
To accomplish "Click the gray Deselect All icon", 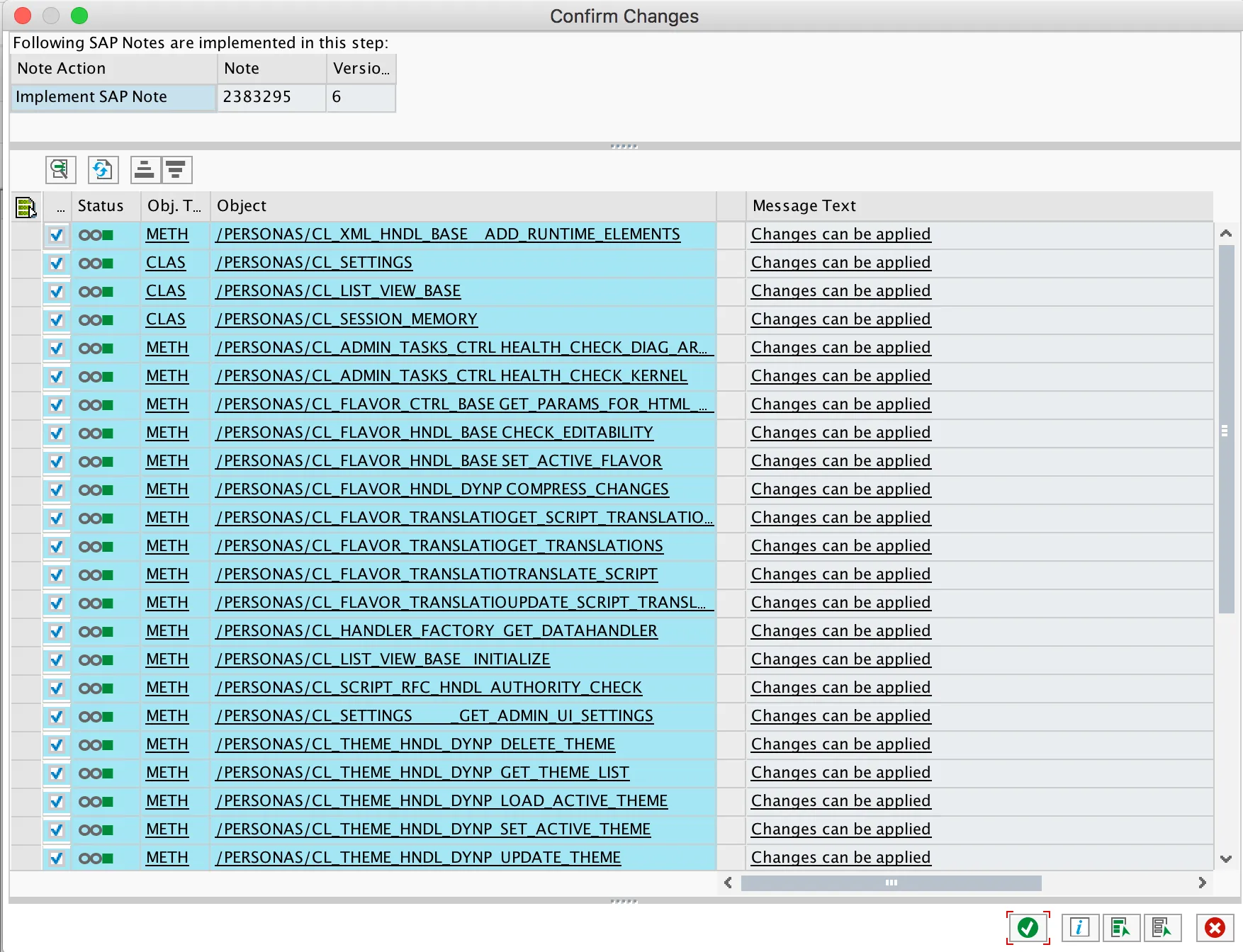I will click(x=1162, y=927).
